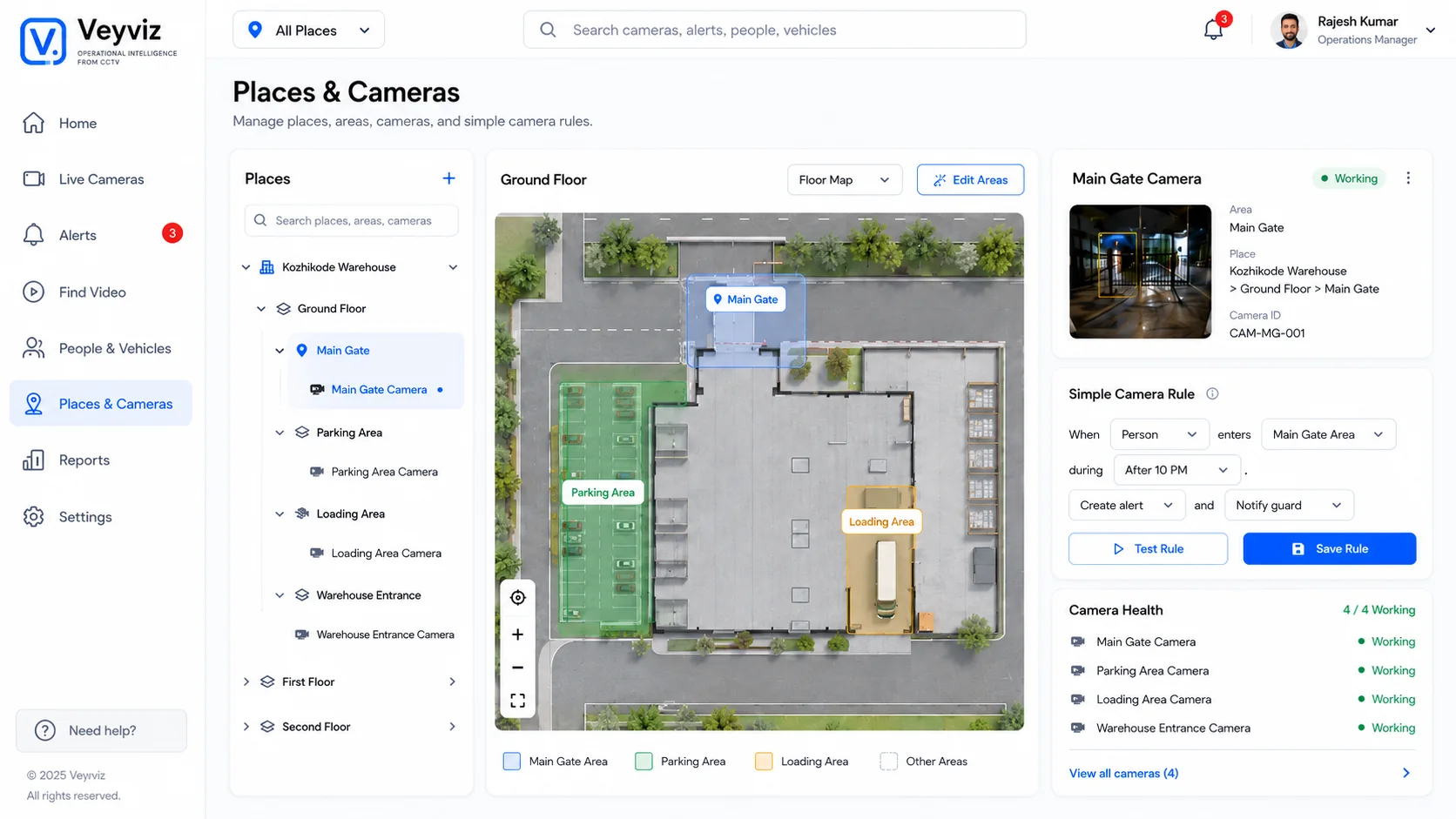Open People & Vehicles in the sidebar

(101, 348)
